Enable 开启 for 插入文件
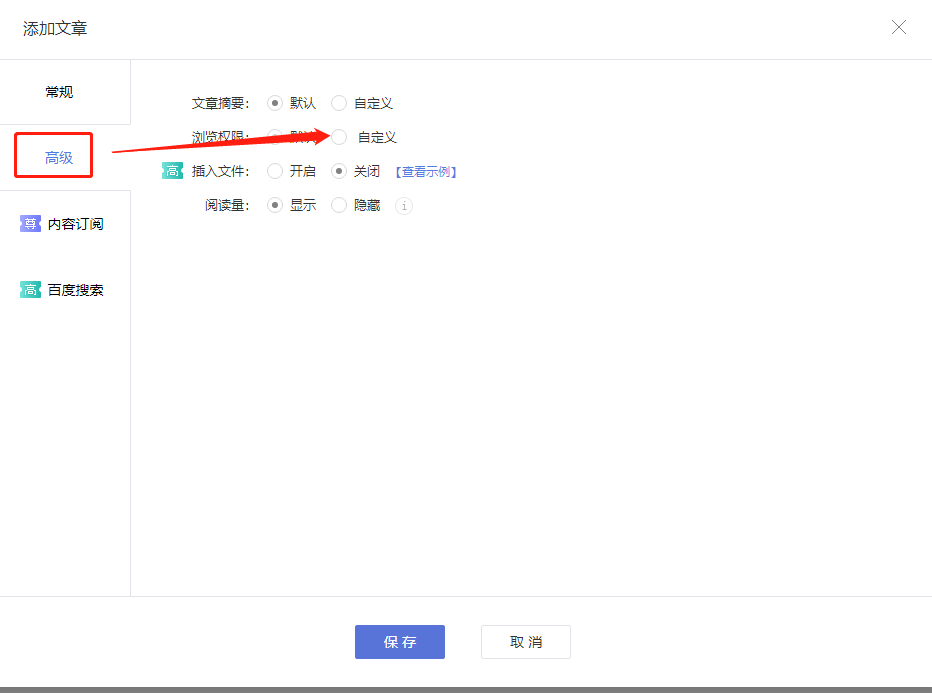This screenshot has width=932, height=693. tap(275, 171)
